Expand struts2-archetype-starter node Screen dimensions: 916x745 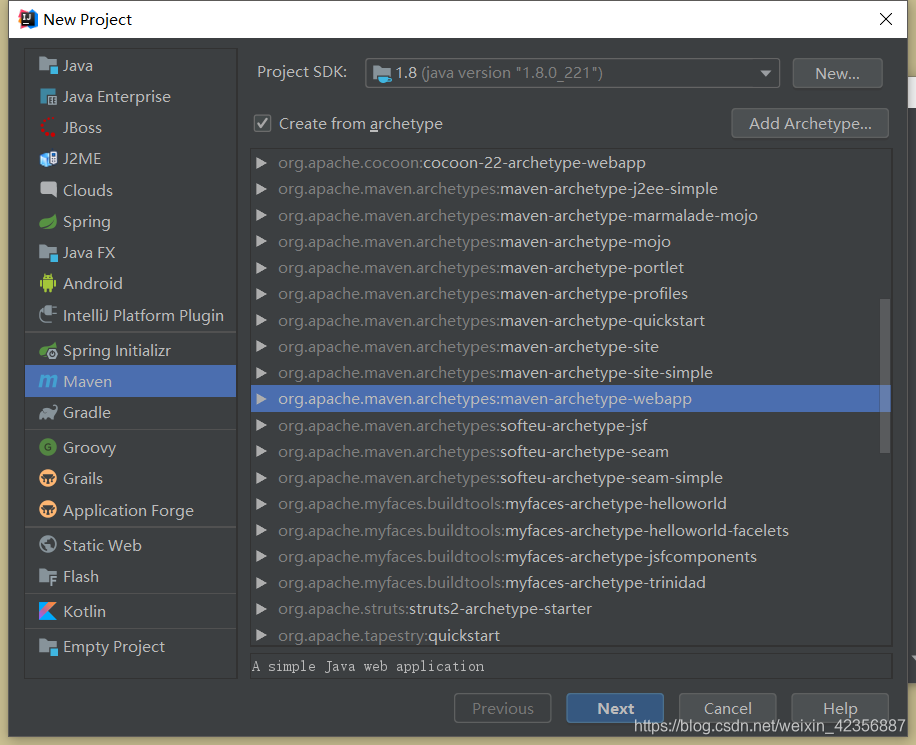262,609
